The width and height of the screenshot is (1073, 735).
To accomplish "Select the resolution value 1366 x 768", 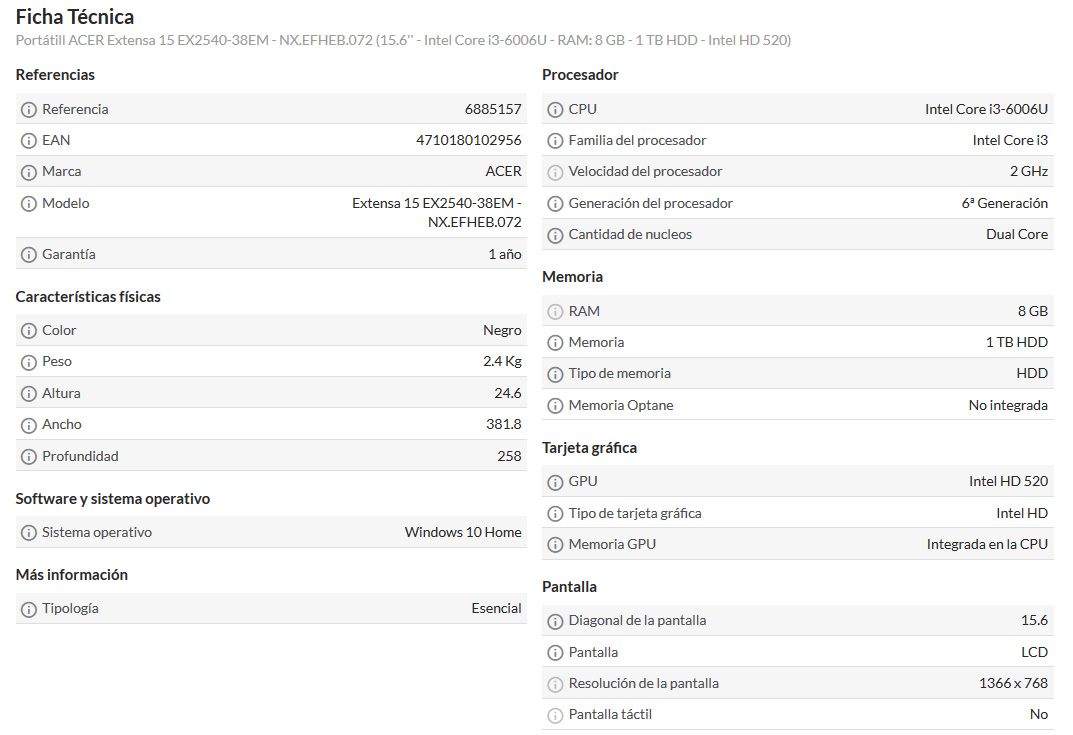I will (x=1013, y=684).
